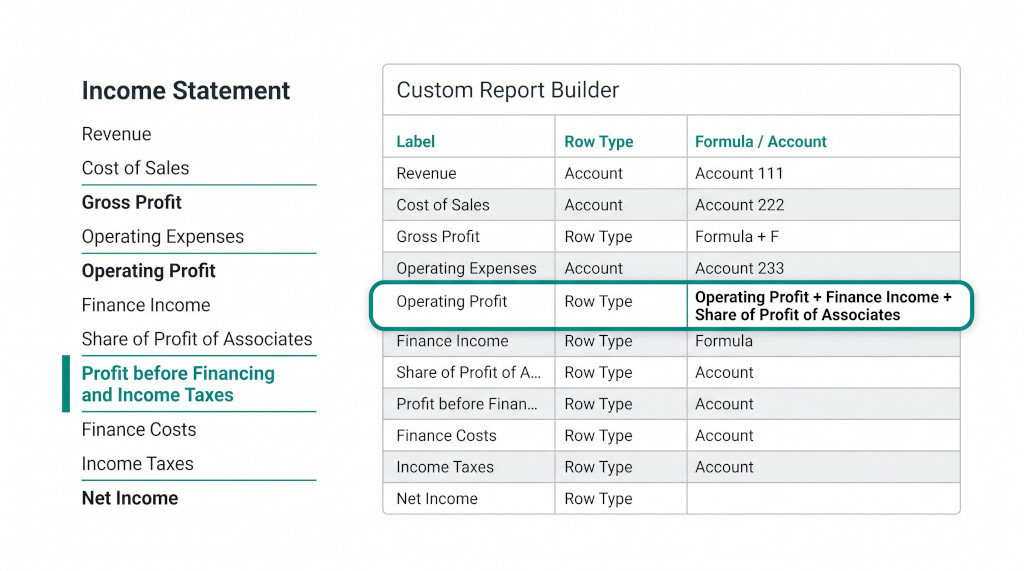Select Revenue in the Income Statement list
This screenshot has width=1024, height=571.
[116, 134]
